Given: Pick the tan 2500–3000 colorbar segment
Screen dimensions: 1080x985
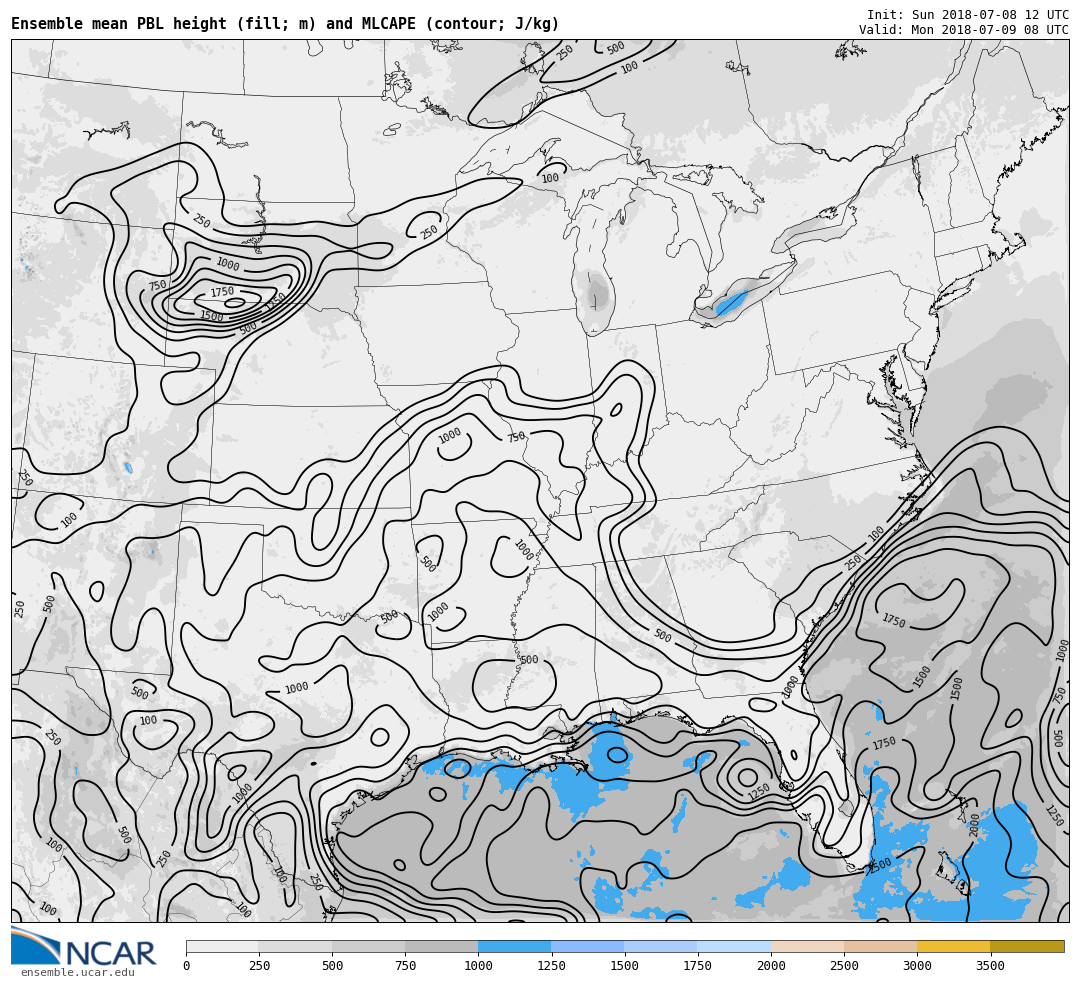Looking at the screenshot, I should pyautogui.click(x=880, y=946).
